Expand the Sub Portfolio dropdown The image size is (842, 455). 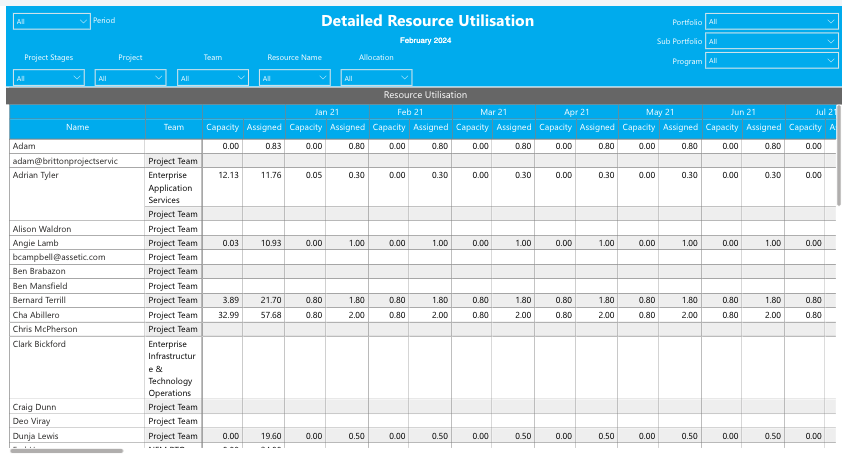771,41
